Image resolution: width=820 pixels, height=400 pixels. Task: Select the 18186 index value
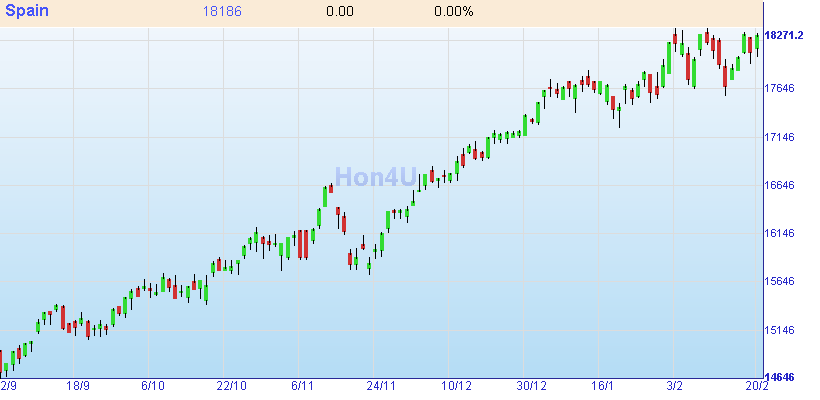point(224,12)
